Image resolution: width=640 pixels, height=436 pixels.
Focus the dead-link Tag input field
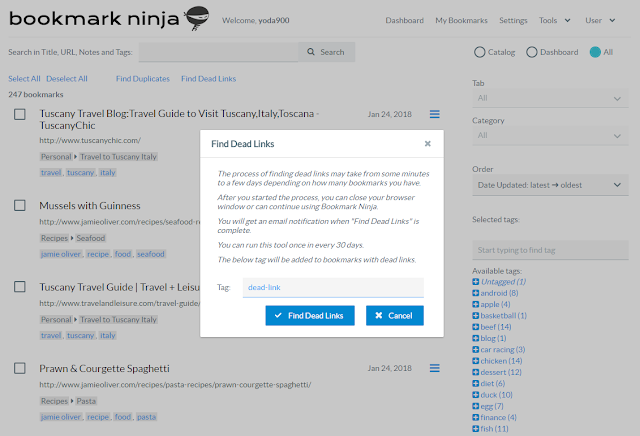(333, 287)
